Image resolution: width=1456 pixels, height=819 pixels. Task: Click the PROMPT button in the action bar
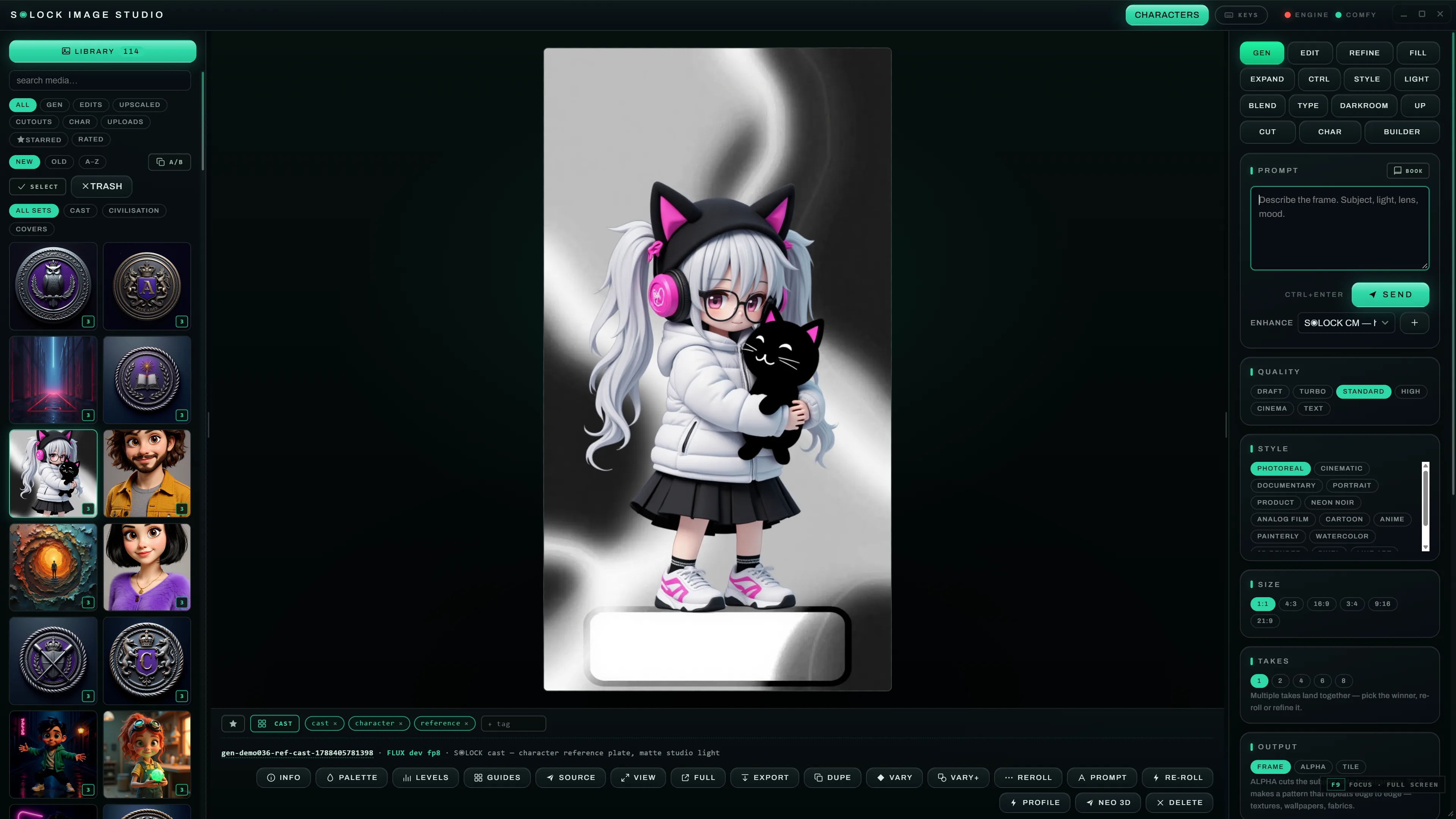(1101, 778)
